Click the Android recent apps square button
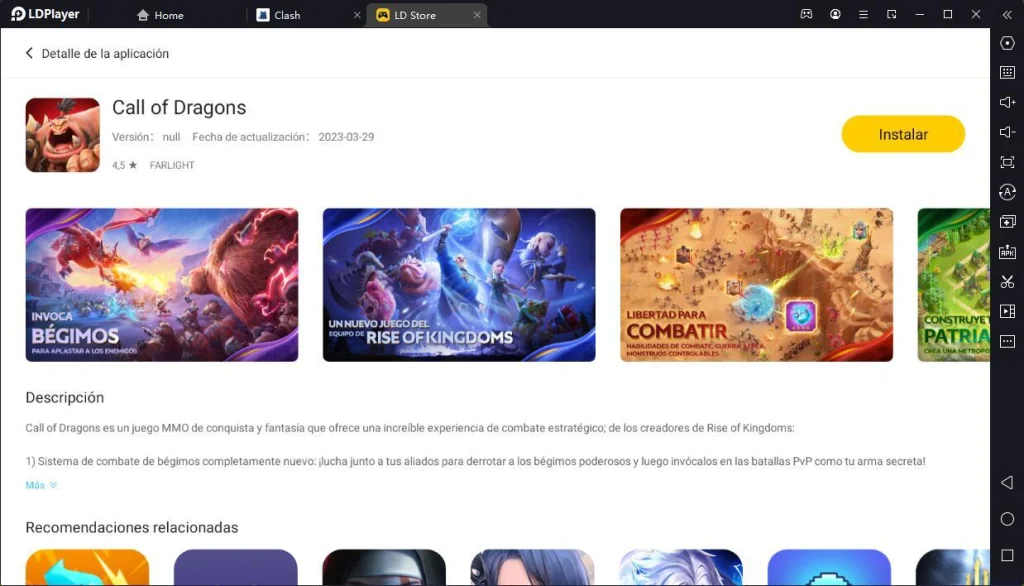The width and height of the screenshot is (1024, 586). tap(1007, 555)
